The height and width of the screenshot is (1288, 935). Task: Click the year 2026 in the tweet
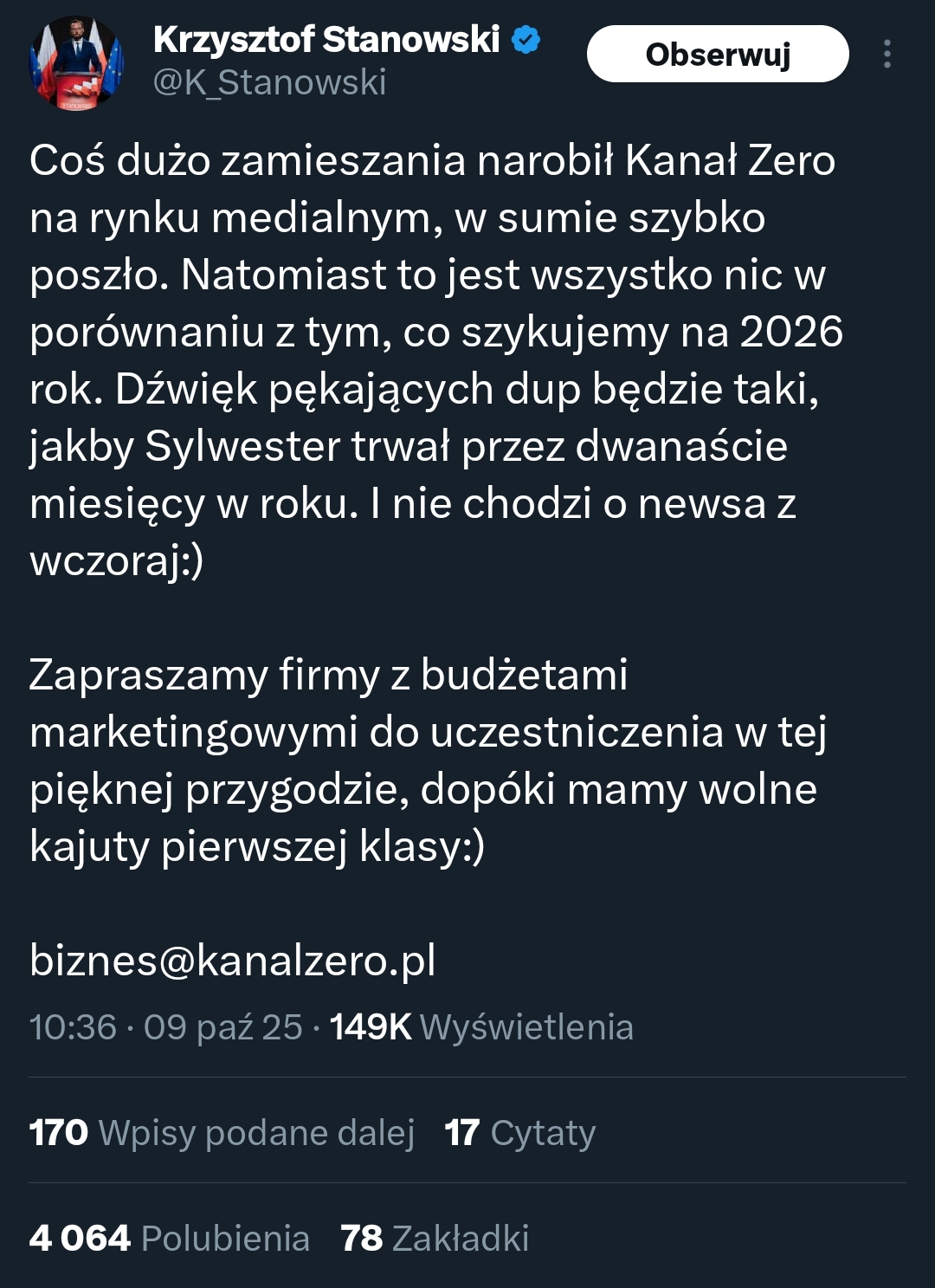(x=791, y=333)
